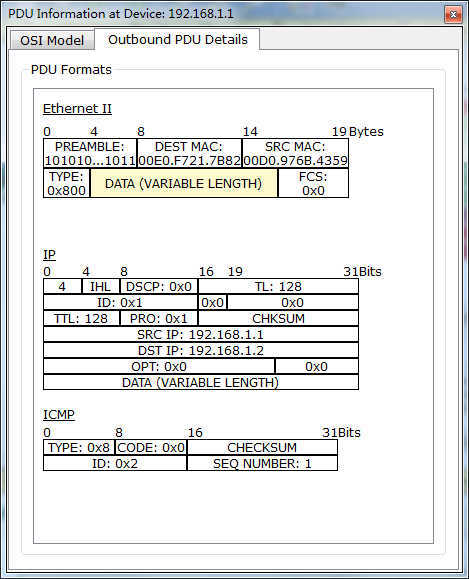469x579 pixels.
Task: Click the DSCP 0x0 field
Action: (159, 287)
